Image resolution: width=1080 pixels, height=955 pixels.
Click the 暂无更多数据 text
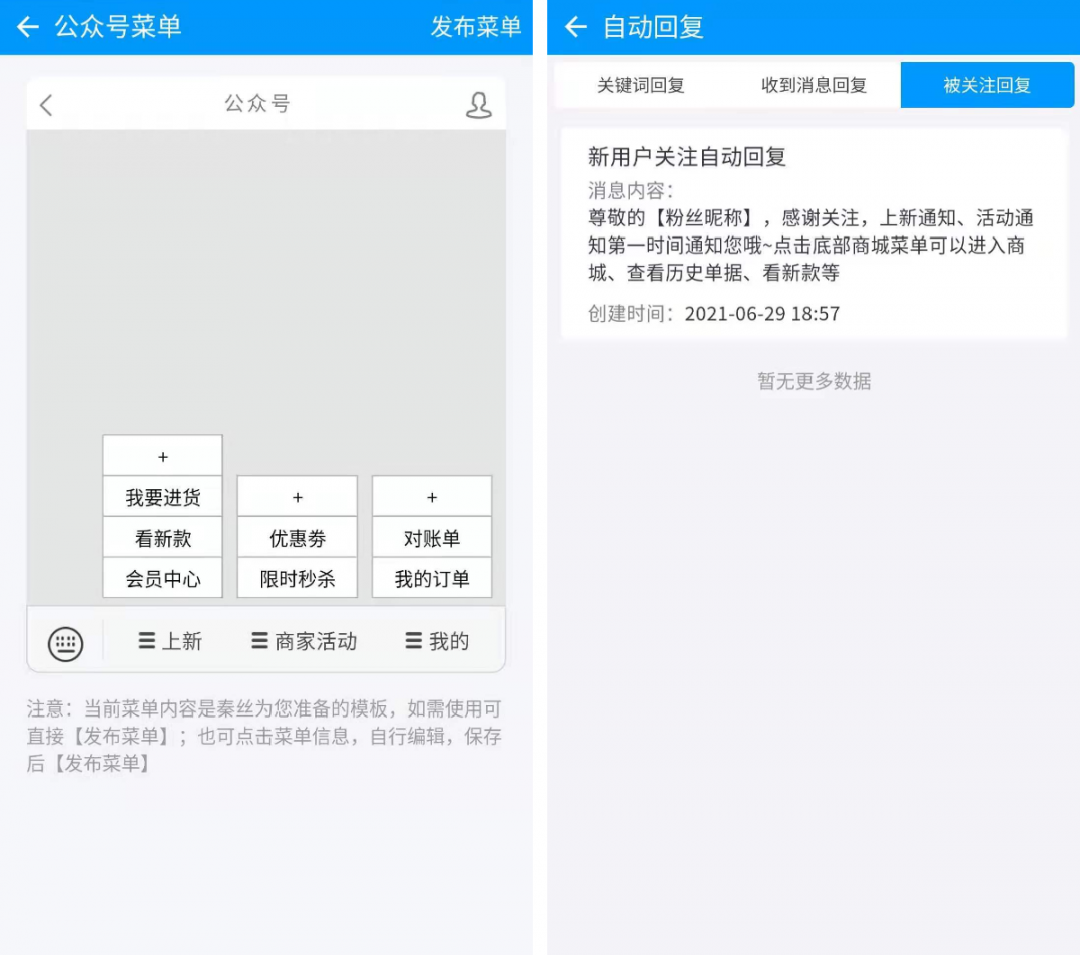813,381
